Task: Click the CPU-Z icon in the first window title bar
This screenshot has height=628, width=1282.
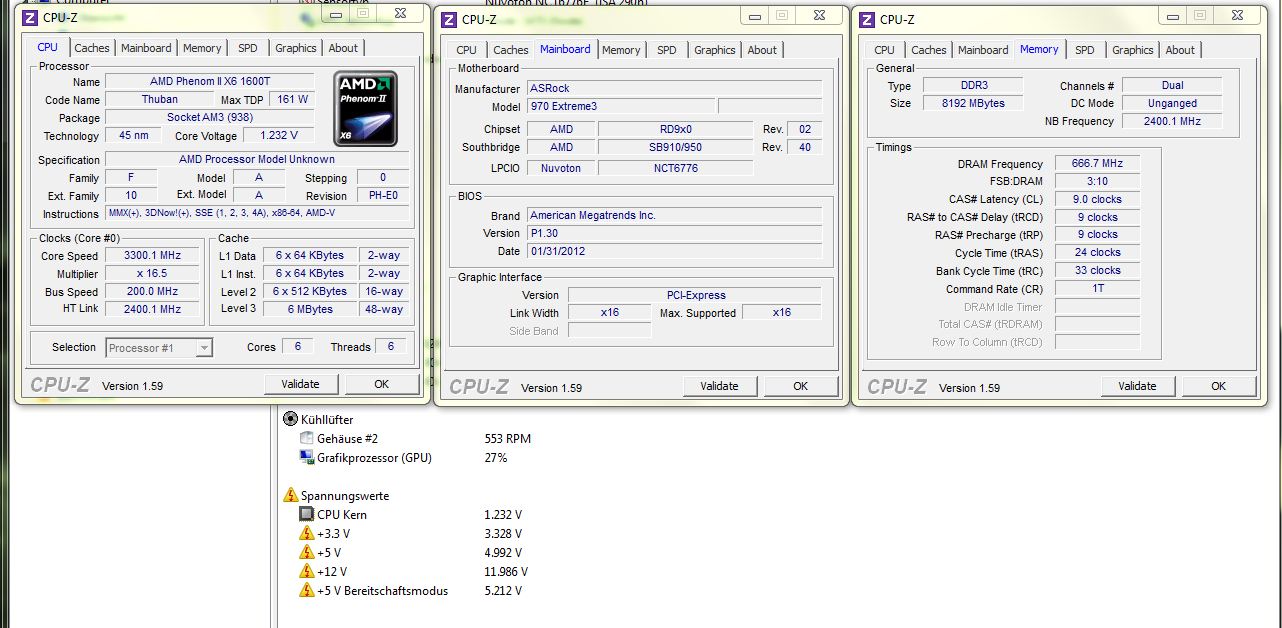Action: point(30,17)
